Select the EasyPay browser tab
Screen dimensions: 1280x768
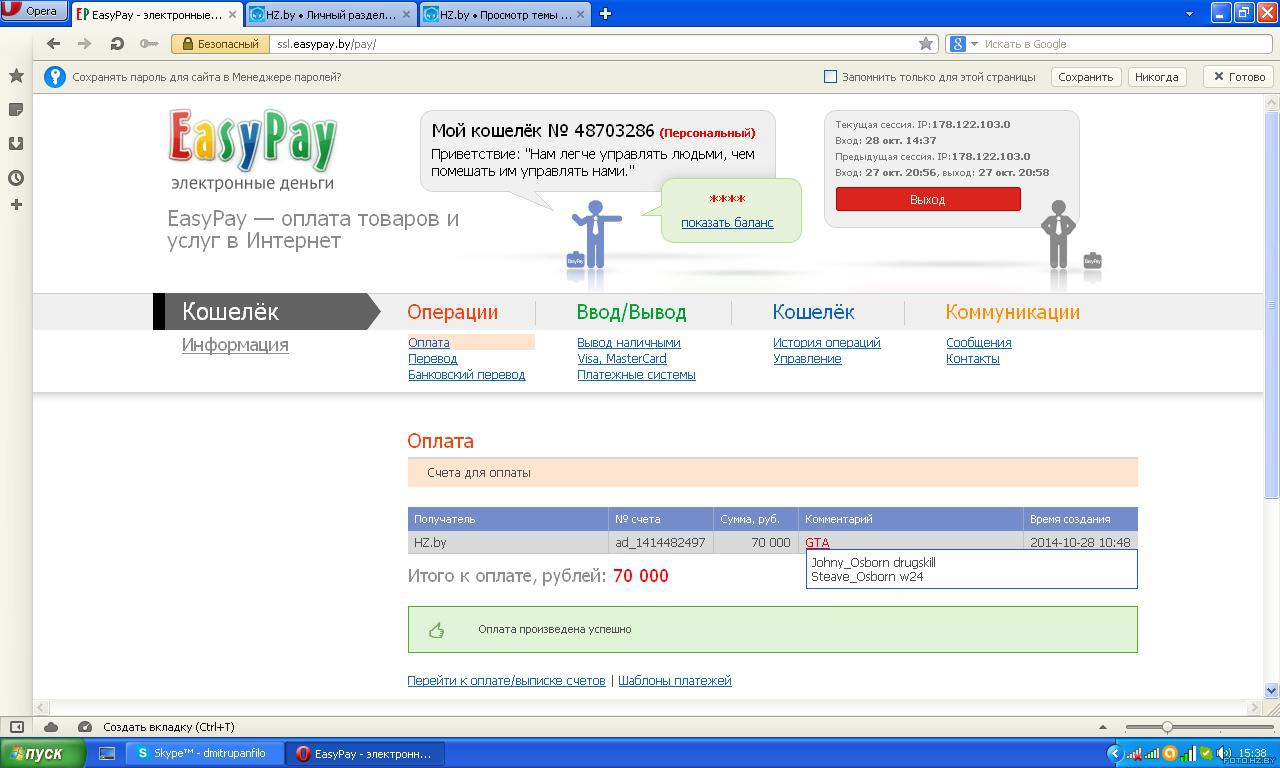[157, 15]
